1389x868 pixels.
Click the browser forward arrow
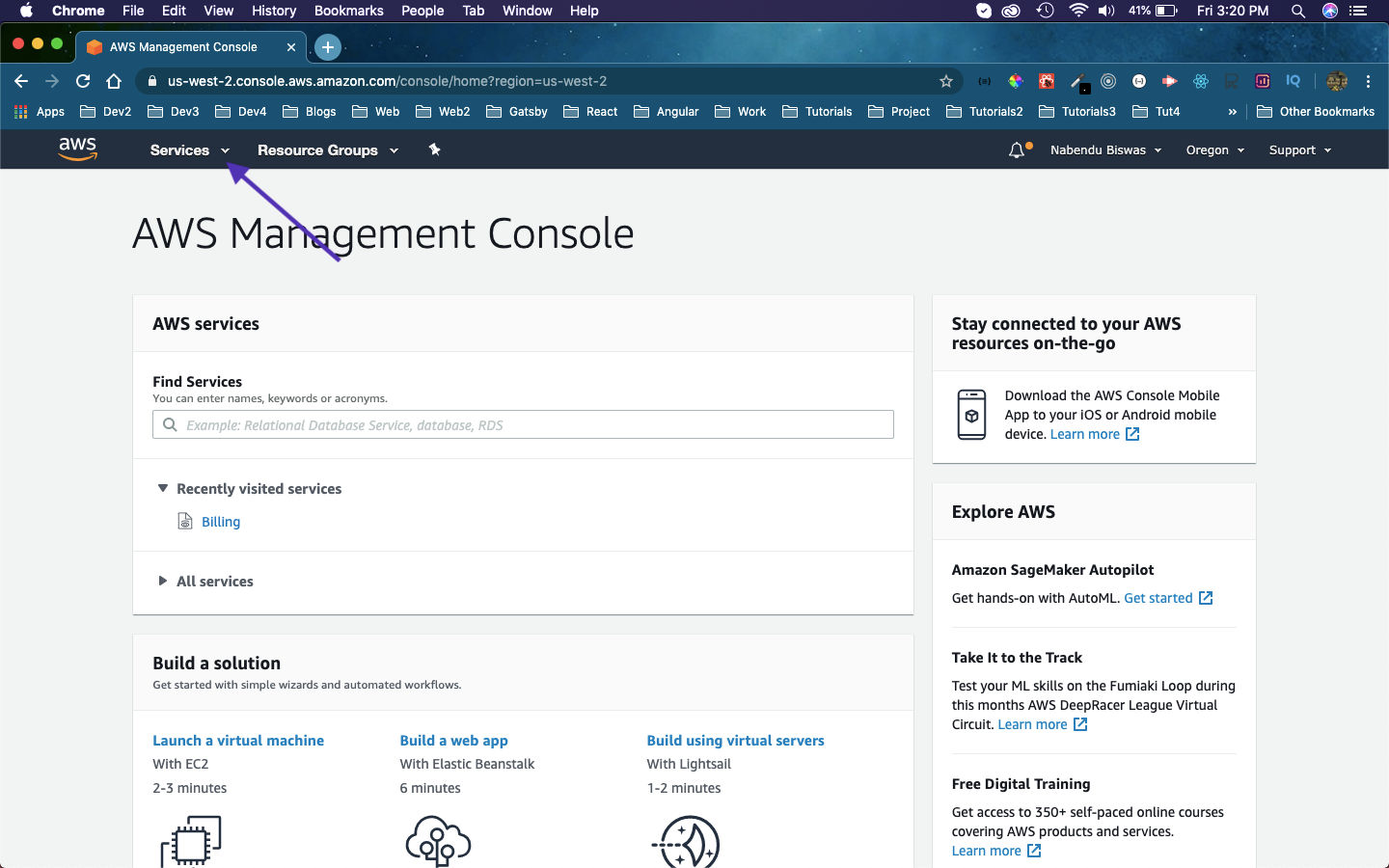(x=52, y=81)
